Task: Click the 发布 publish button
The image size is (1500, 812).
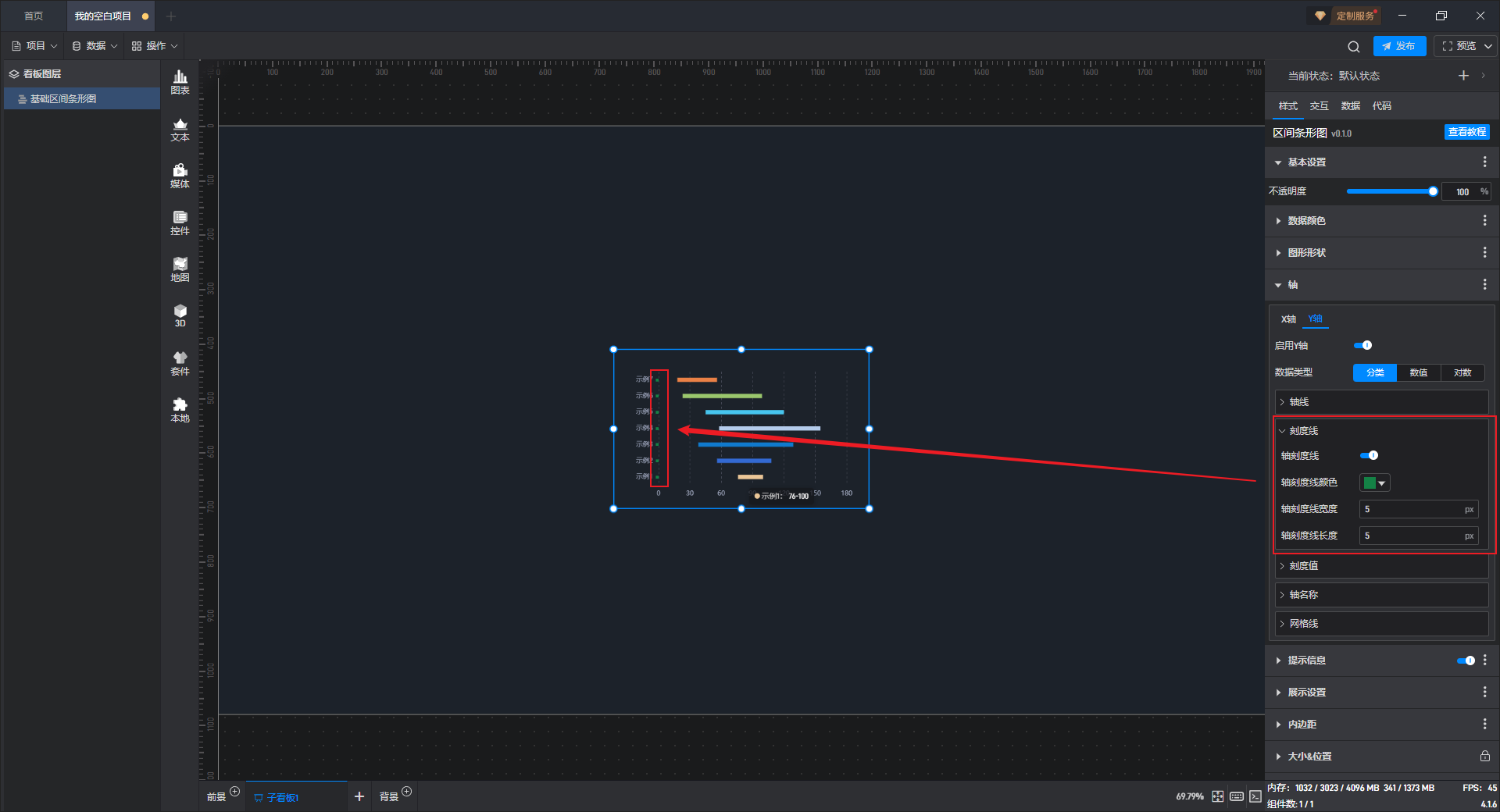Action: coord(1399,46)
